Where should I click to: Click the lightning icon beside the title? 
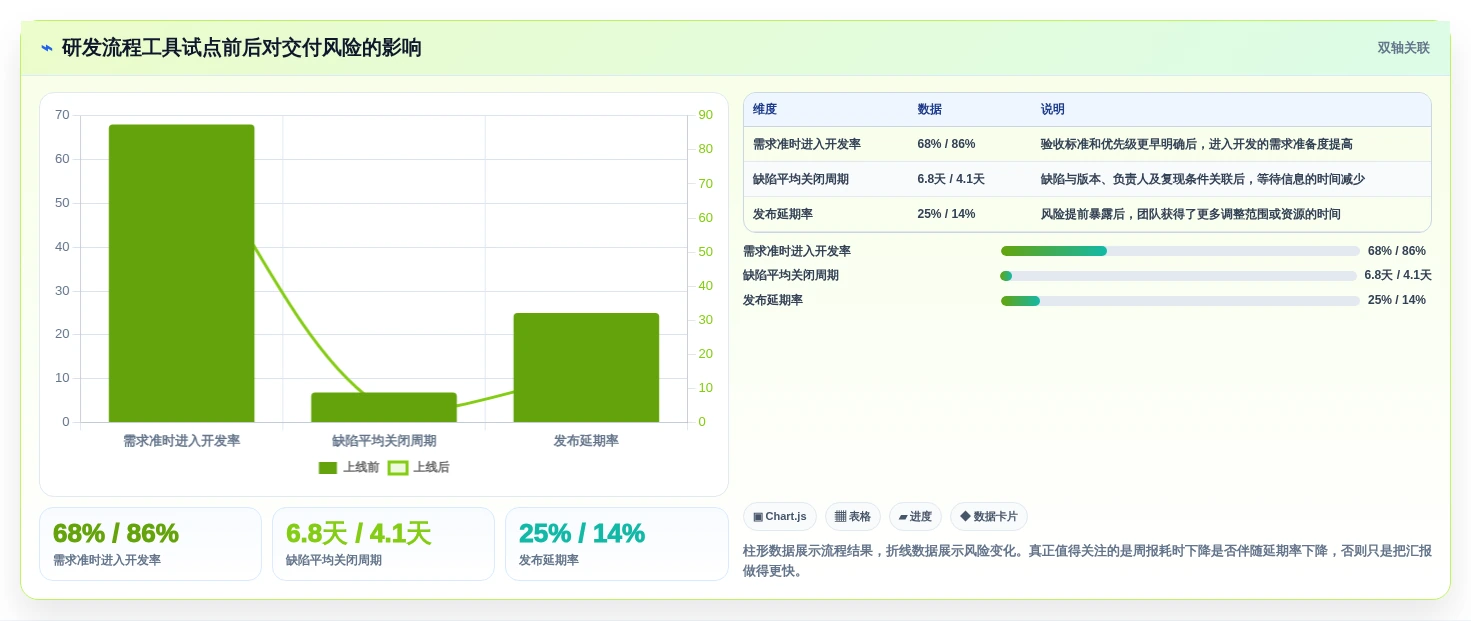(x=47, y=48)
